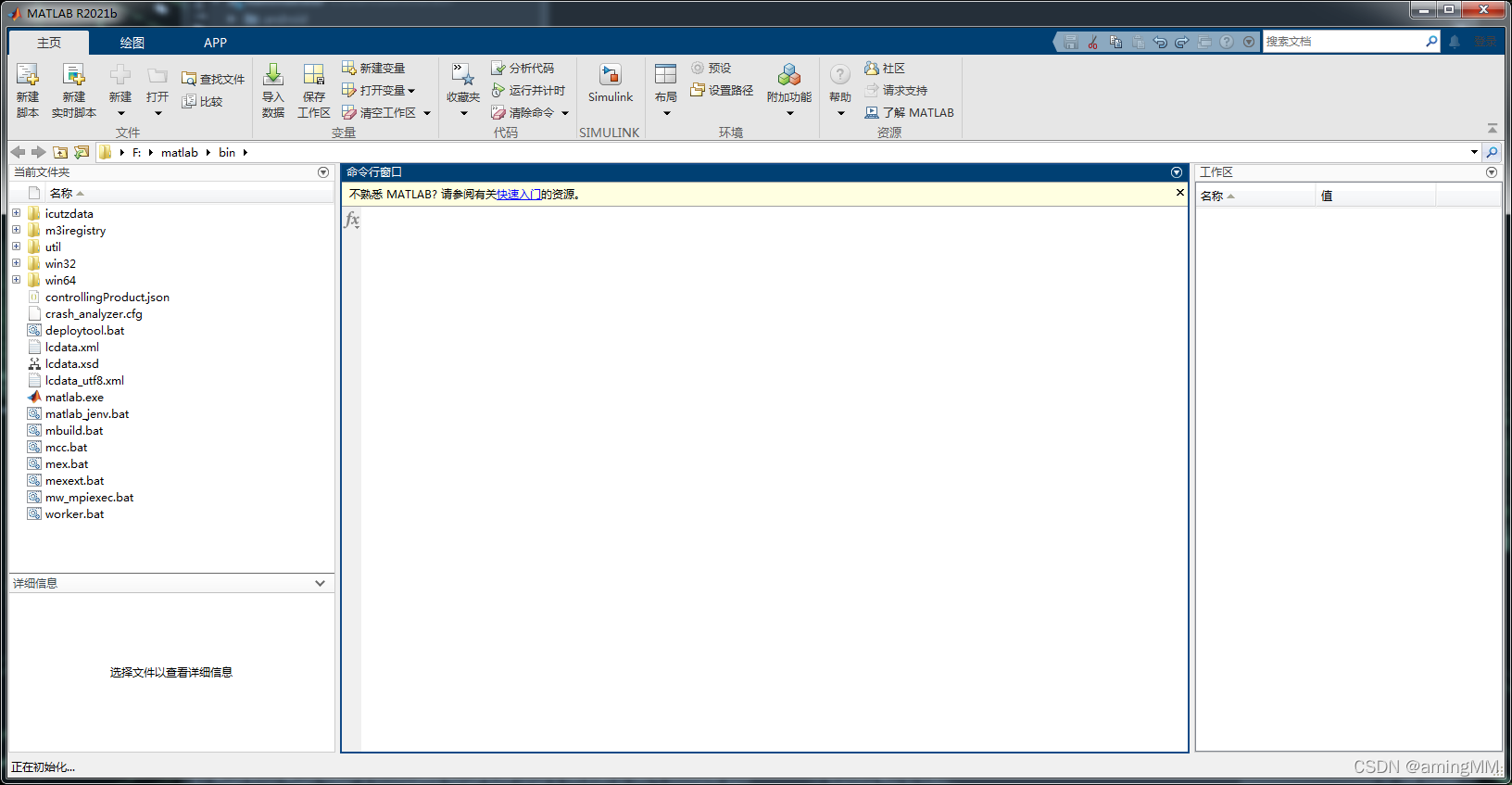Click 清除命令 (Clear Commands)

coord(523,113)
